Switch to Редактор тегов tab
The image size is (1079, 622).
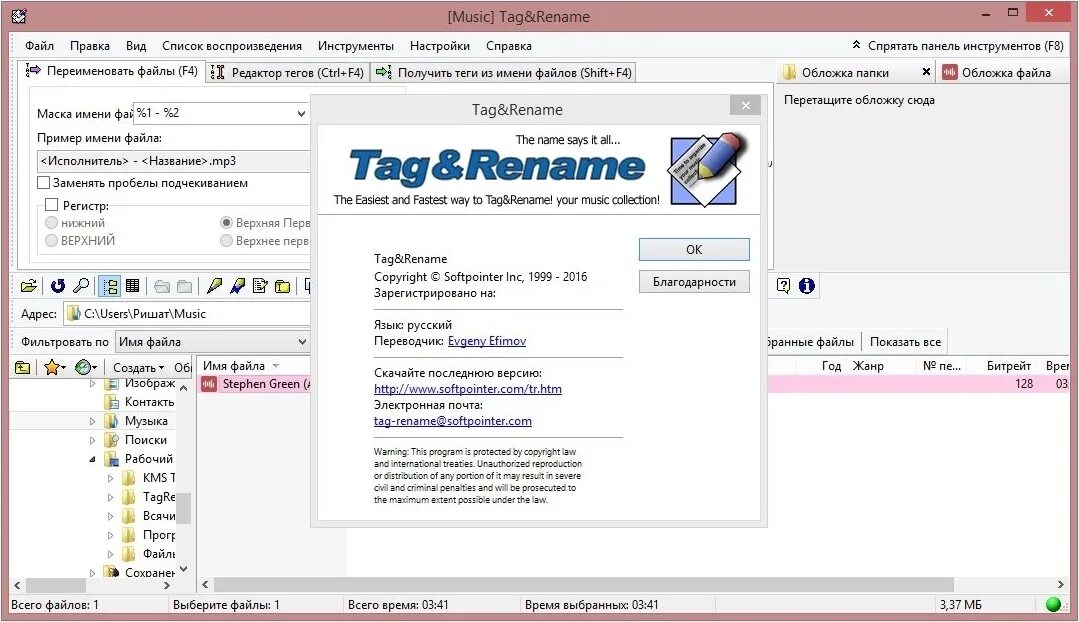coord(288,72)
